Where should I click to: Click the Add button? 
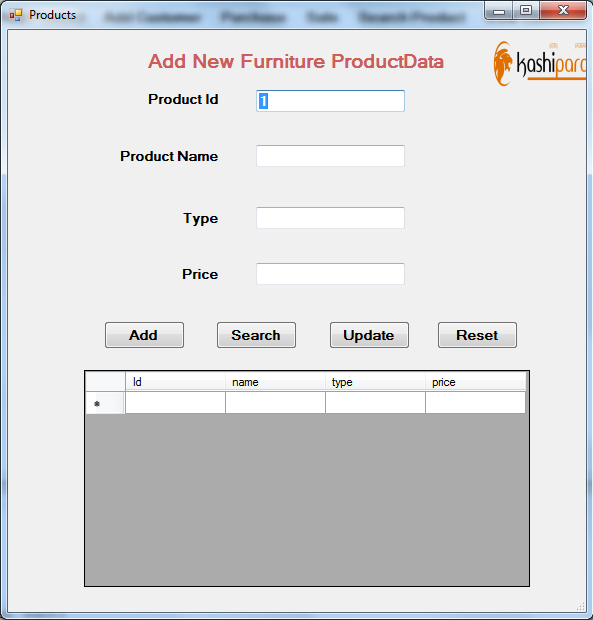pyautogui.click(x=144, y=335)
